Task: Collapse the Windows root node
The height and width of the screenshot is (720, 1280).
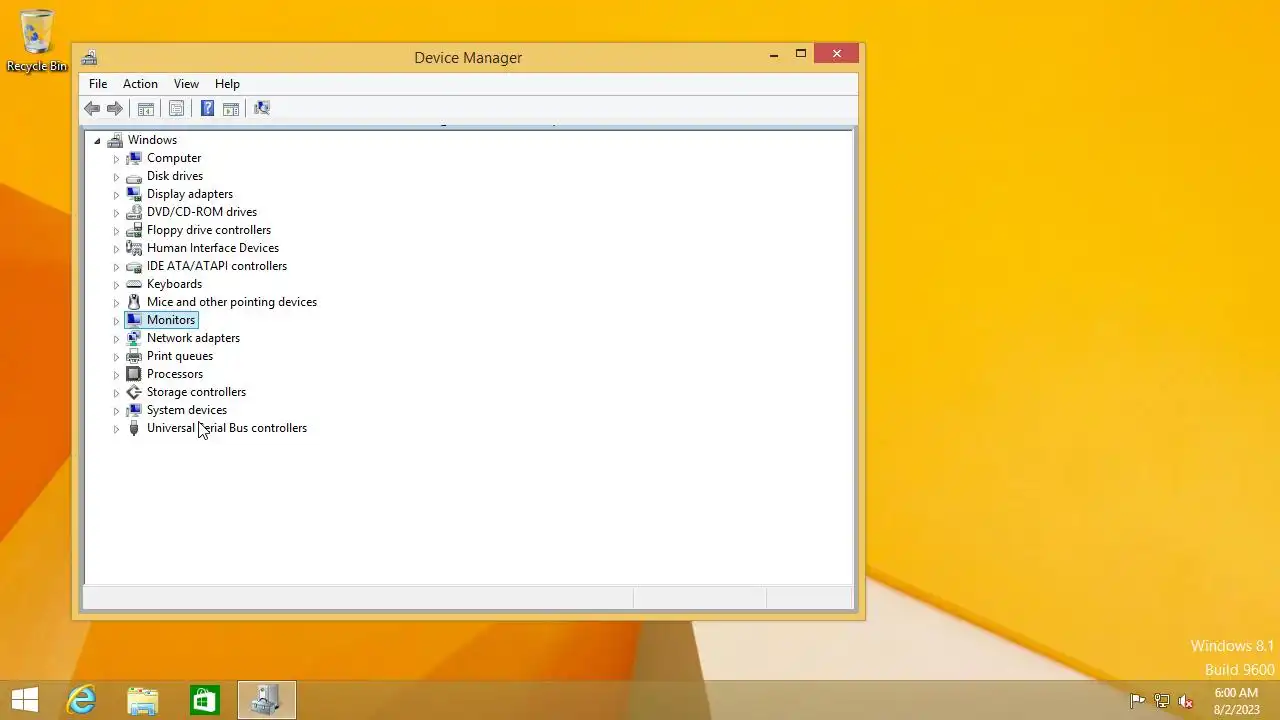Action: coord(97,141)
